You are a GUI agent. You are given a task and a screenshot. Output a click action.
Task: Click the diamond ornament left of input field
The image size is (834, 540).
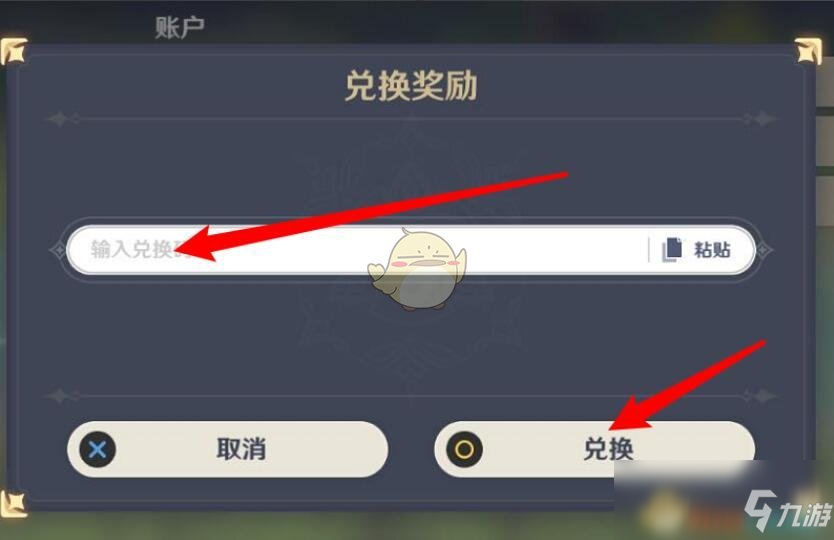(57, 250)
